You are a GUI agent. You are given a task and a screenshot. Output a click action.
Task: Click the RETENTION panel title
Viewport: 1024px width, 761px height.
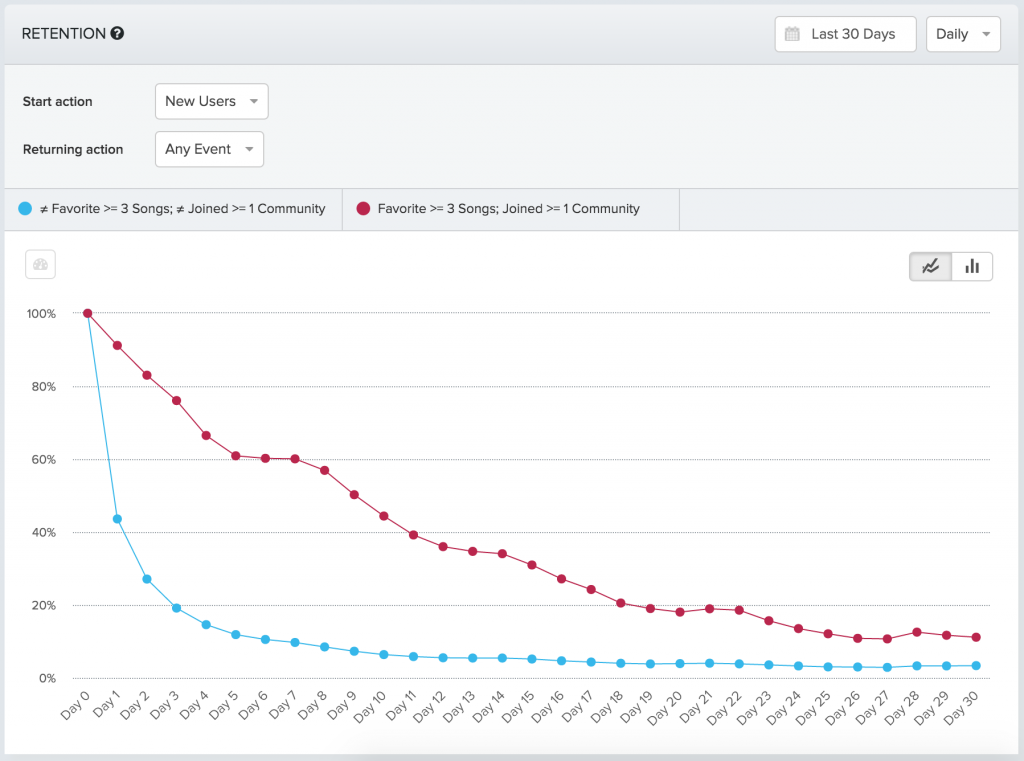[x=63, y=33]
